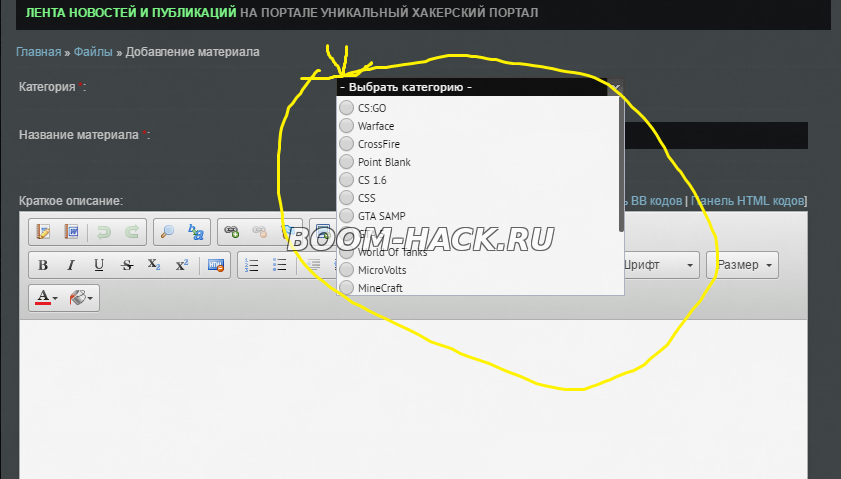Toggle bold text formatting
Screen dimensions: 841x479
pyautogui.click(x=43, y=265)
